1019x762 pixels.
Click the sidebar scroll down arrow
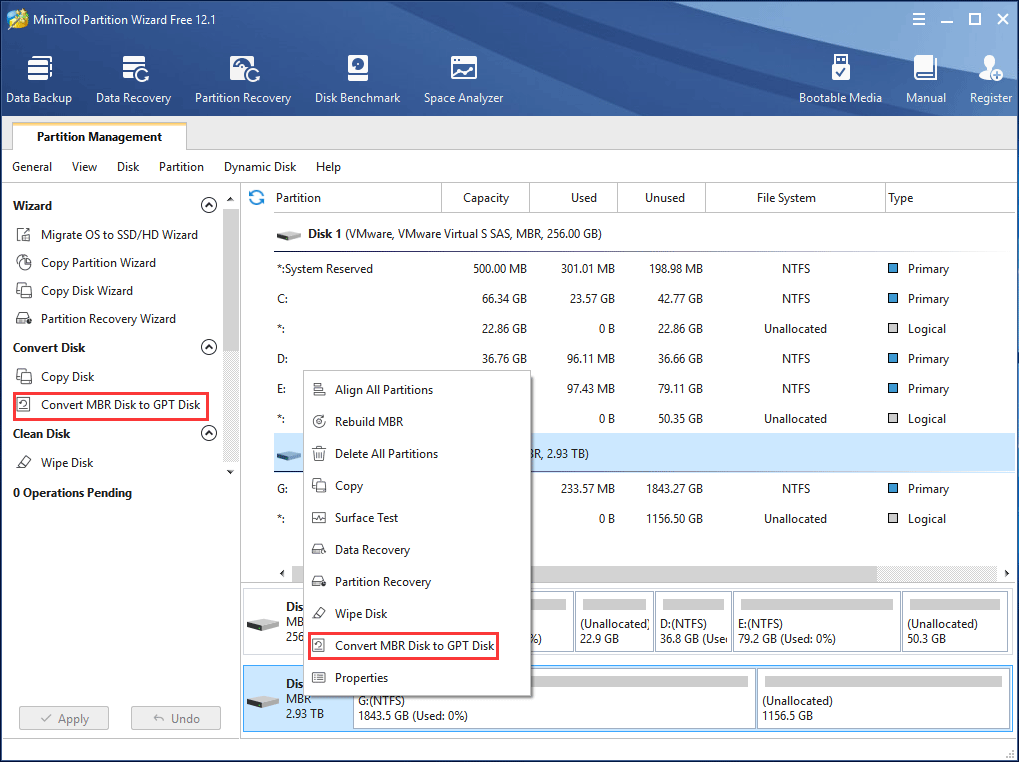(230, 472)
